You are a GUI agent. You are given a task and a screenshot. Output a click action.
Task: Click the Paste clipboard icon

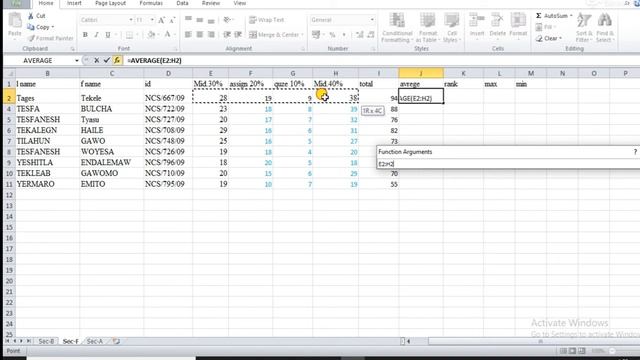tap(15, 20)
